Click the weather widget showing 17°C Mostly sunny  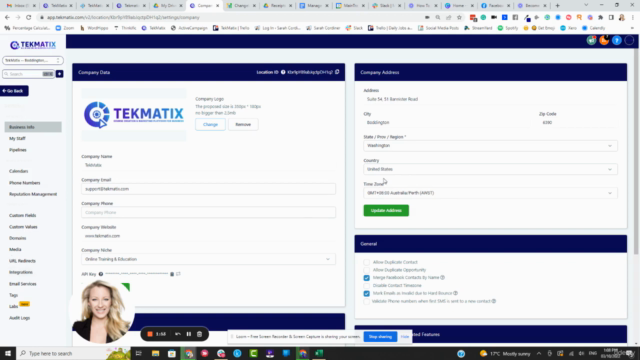pyautogui.click(x=505, y=353)
